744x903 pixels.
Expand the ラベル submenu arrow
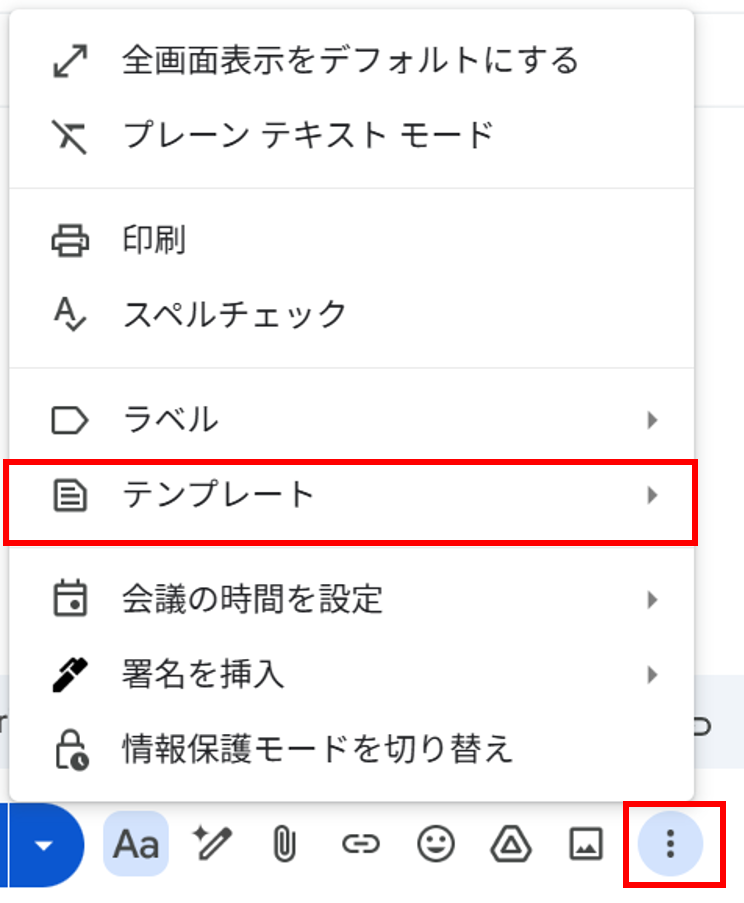(x=652, y=420)
